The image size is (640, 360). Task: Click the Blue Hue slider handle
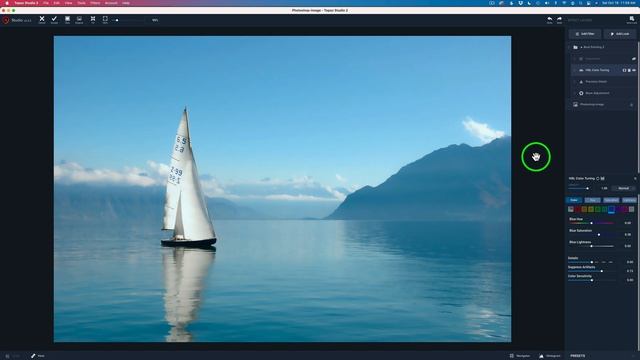[x=591, y=223]
